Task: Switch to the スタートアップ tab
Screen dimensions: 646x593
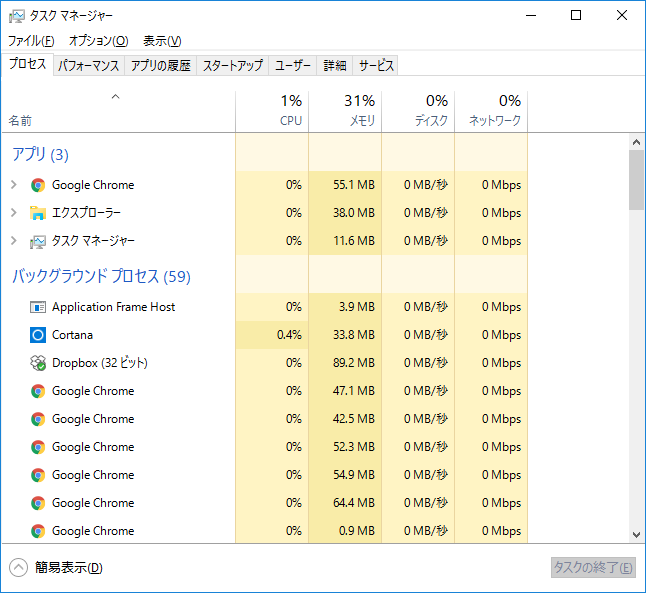Action: click(x=232, y=66)
